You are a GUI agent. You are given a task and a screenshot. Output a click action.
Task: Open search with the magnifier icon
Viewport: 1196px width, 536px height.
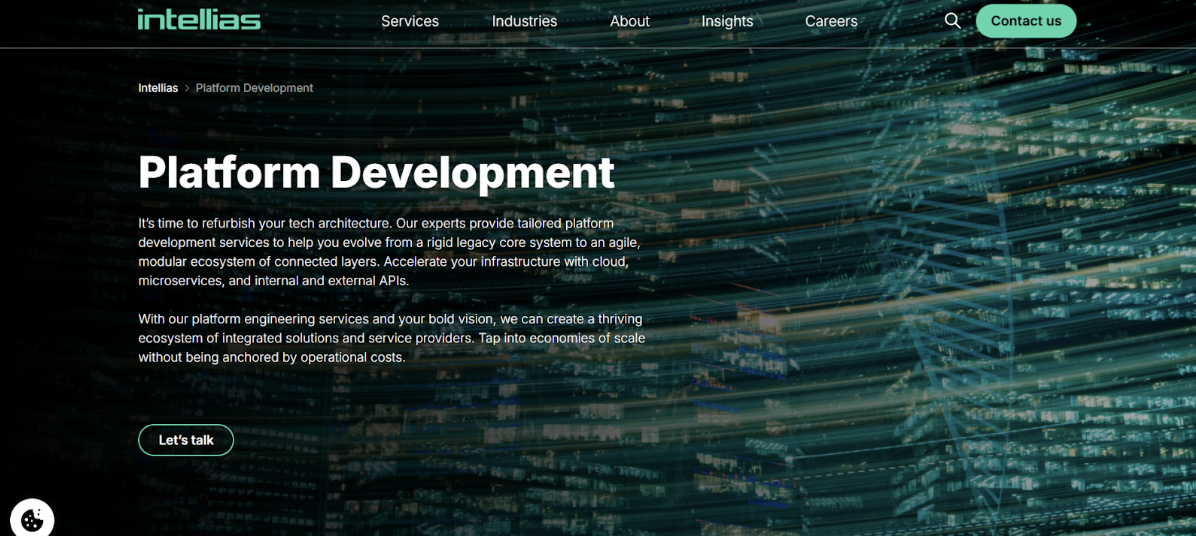pos(952,21)
